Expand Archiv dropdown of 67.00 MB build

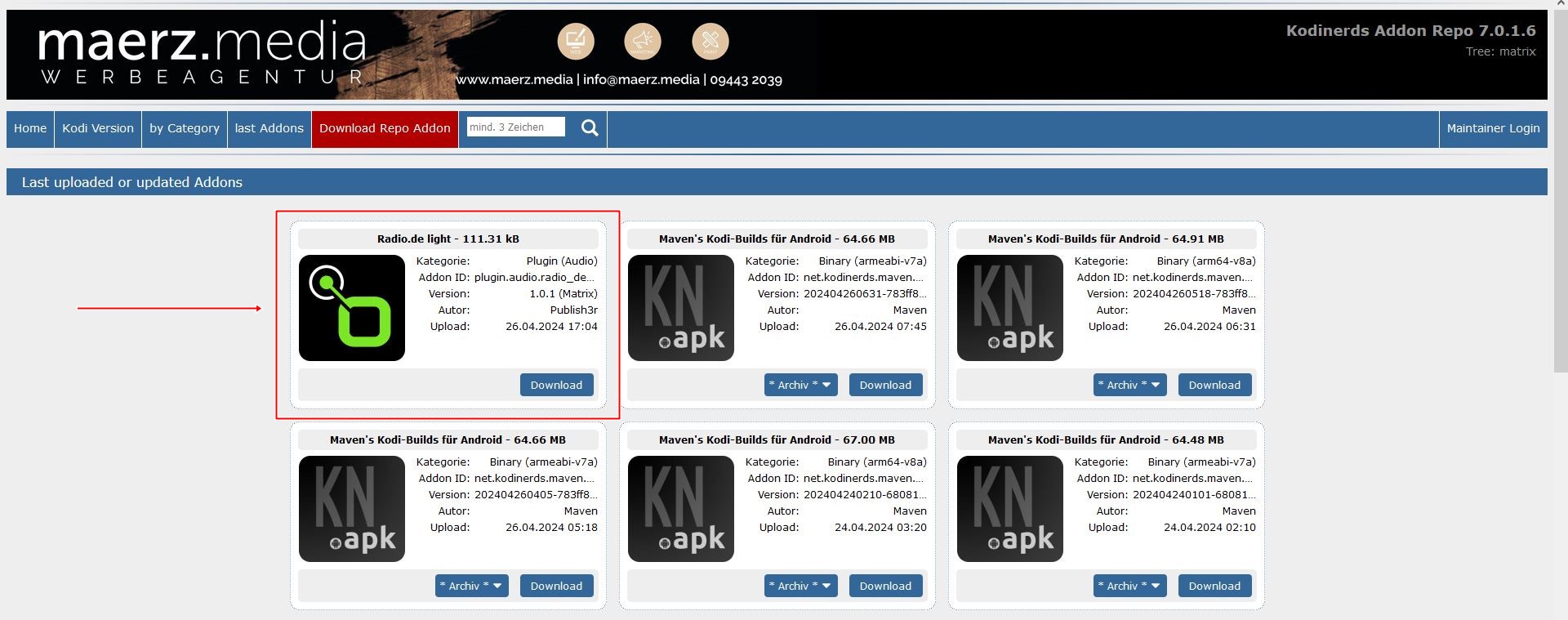[800, 586]
